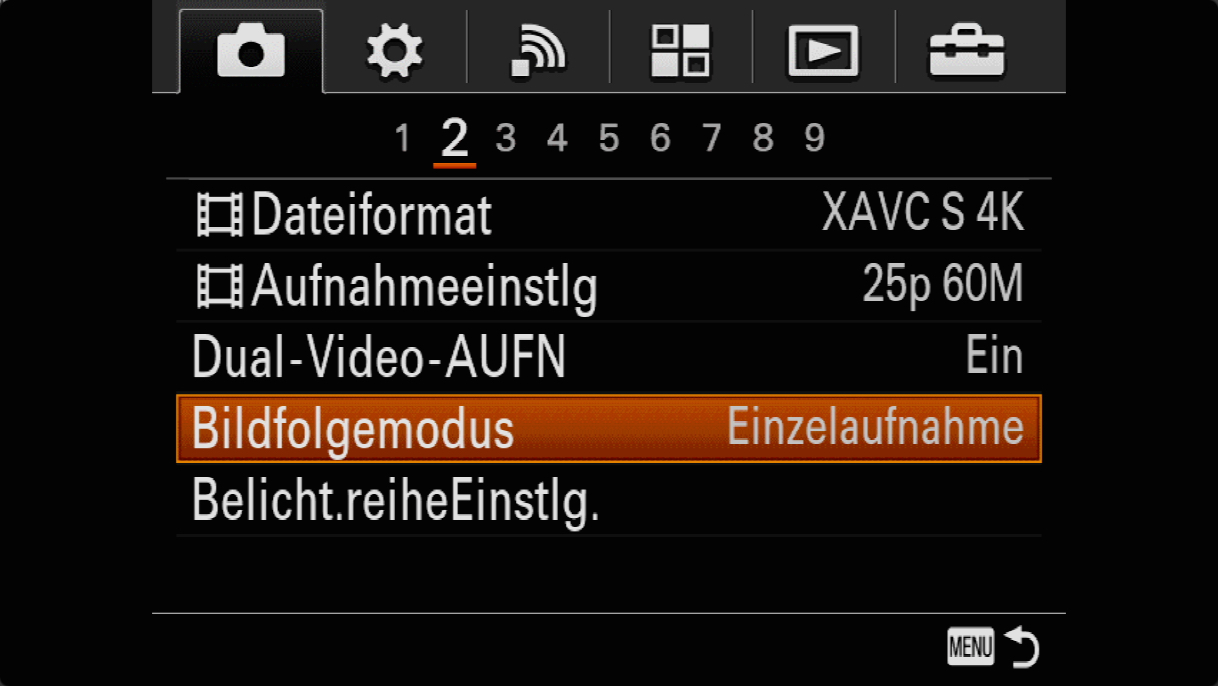
Task: Open Bildfolgemodus Einzelaufnahme options
Action: coord(608,428)
